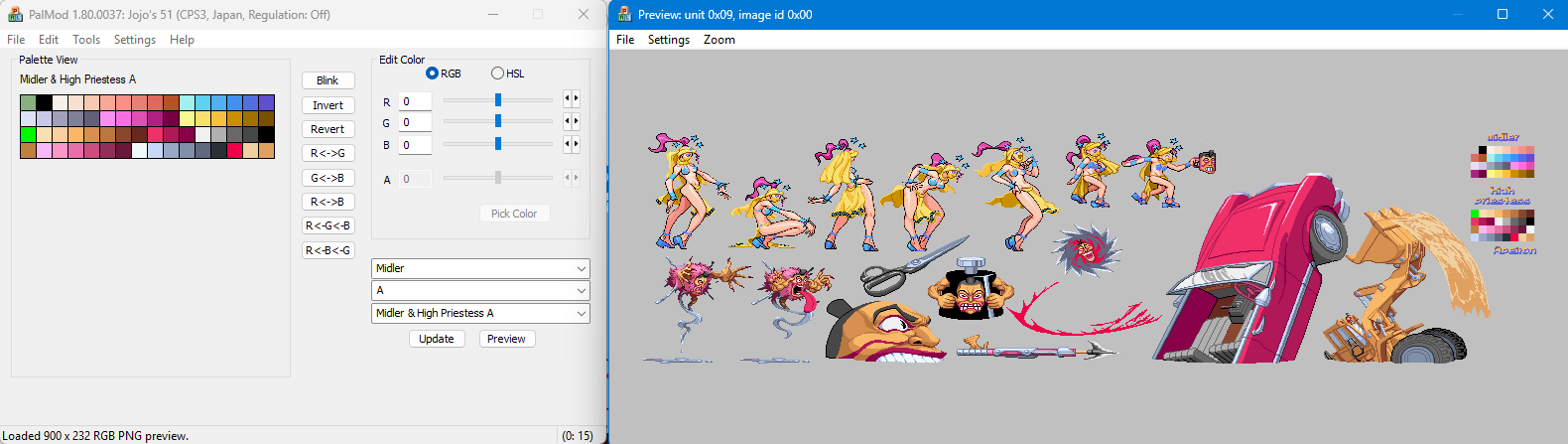
Task: Open the Zoom menu in Preview window
Action: (x=719, y=40)
